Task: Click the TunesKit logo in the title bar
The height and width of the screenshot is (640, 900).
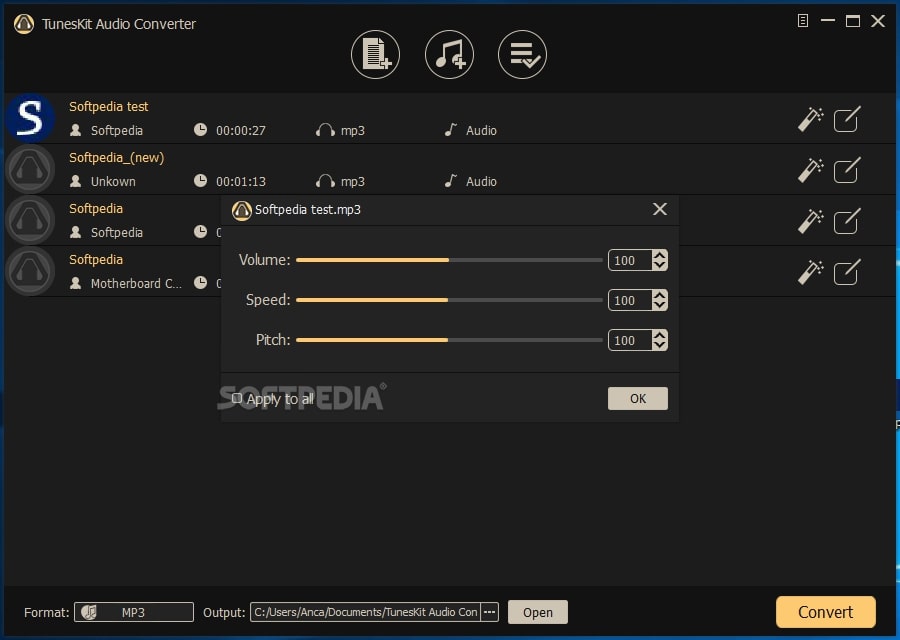Action: (22, 22)
